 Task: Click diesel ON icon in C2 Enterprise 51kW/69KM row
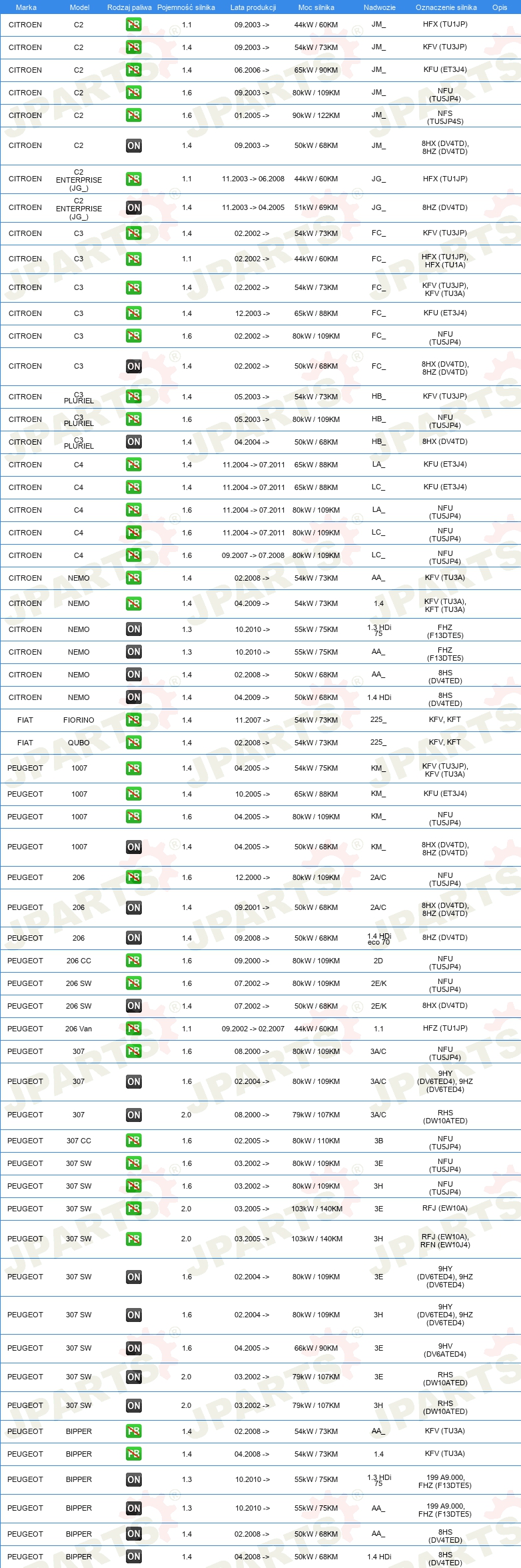point(134,207)
